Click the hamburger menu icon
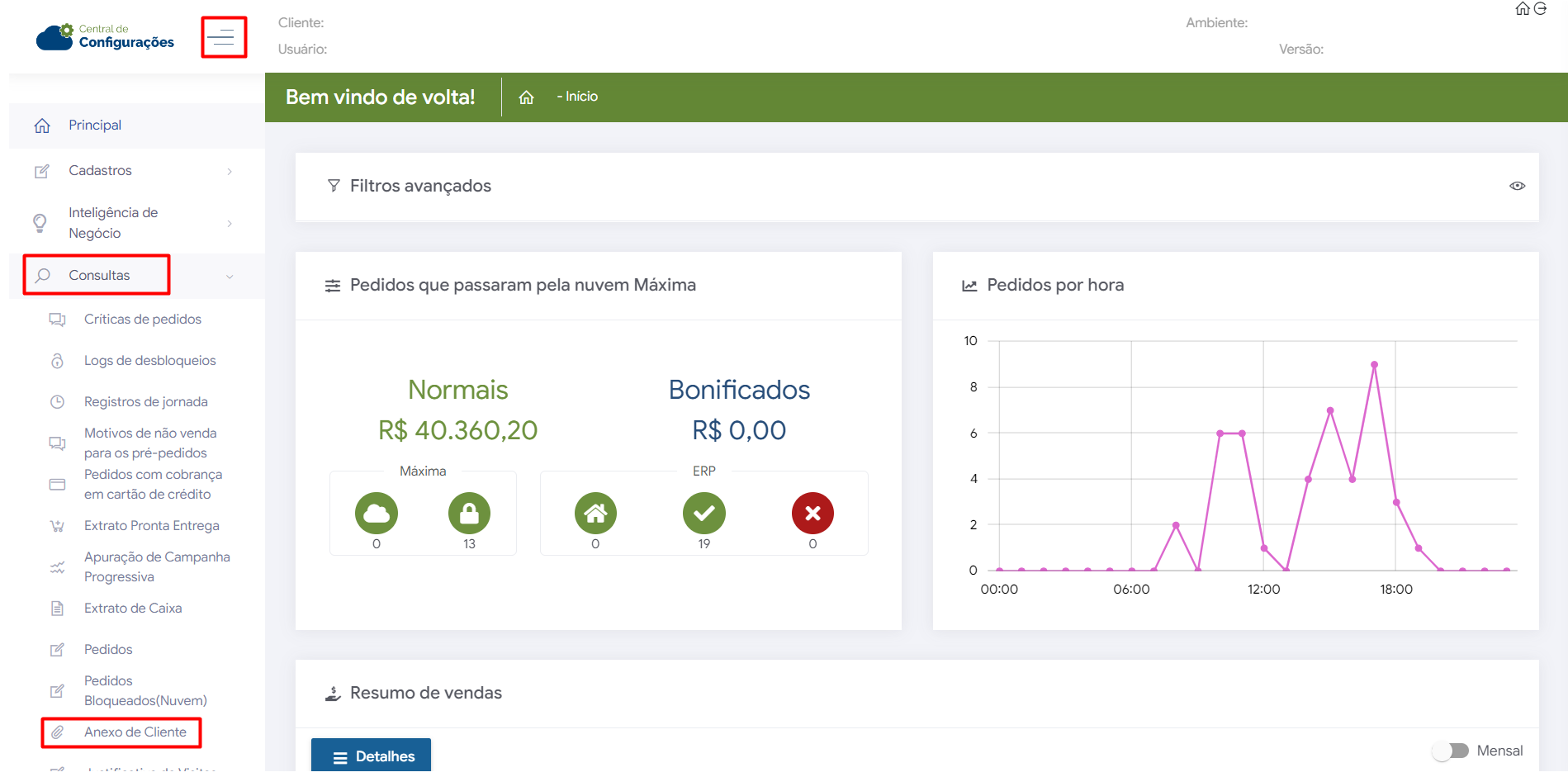 tap(221, 37)
